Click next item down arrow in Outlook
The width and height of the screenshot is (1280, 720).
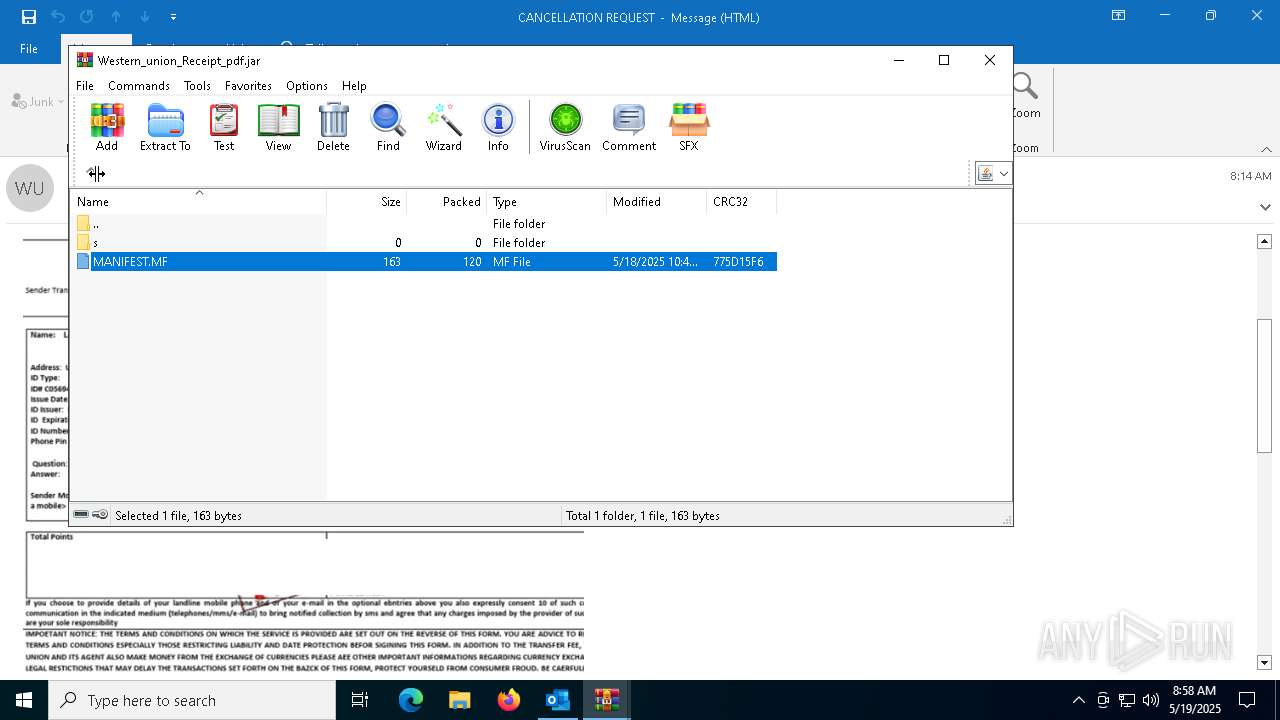pyautogui.click(x=145, y=17)
